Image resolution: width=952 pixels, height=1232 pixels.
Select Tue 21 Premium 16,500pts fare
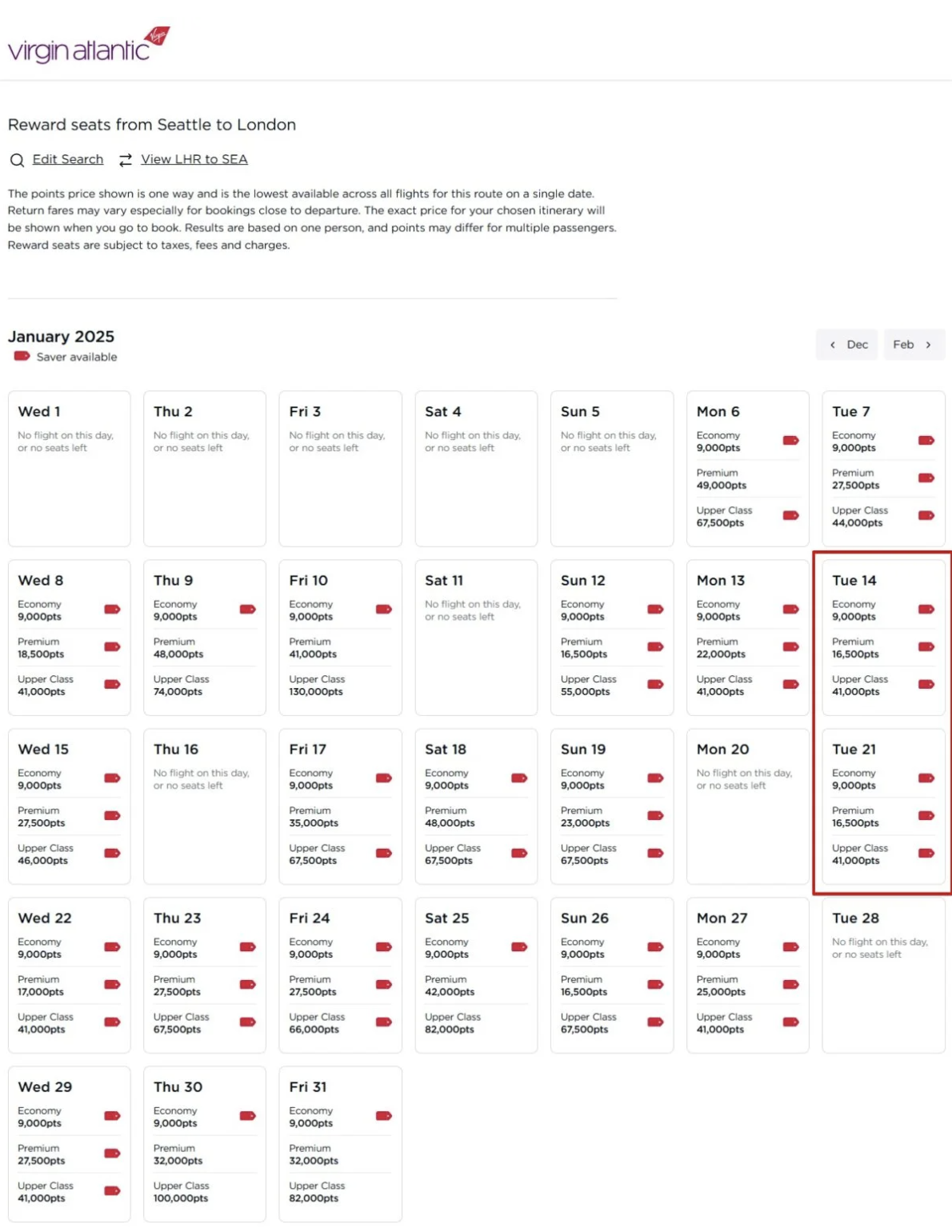[883, 816]
